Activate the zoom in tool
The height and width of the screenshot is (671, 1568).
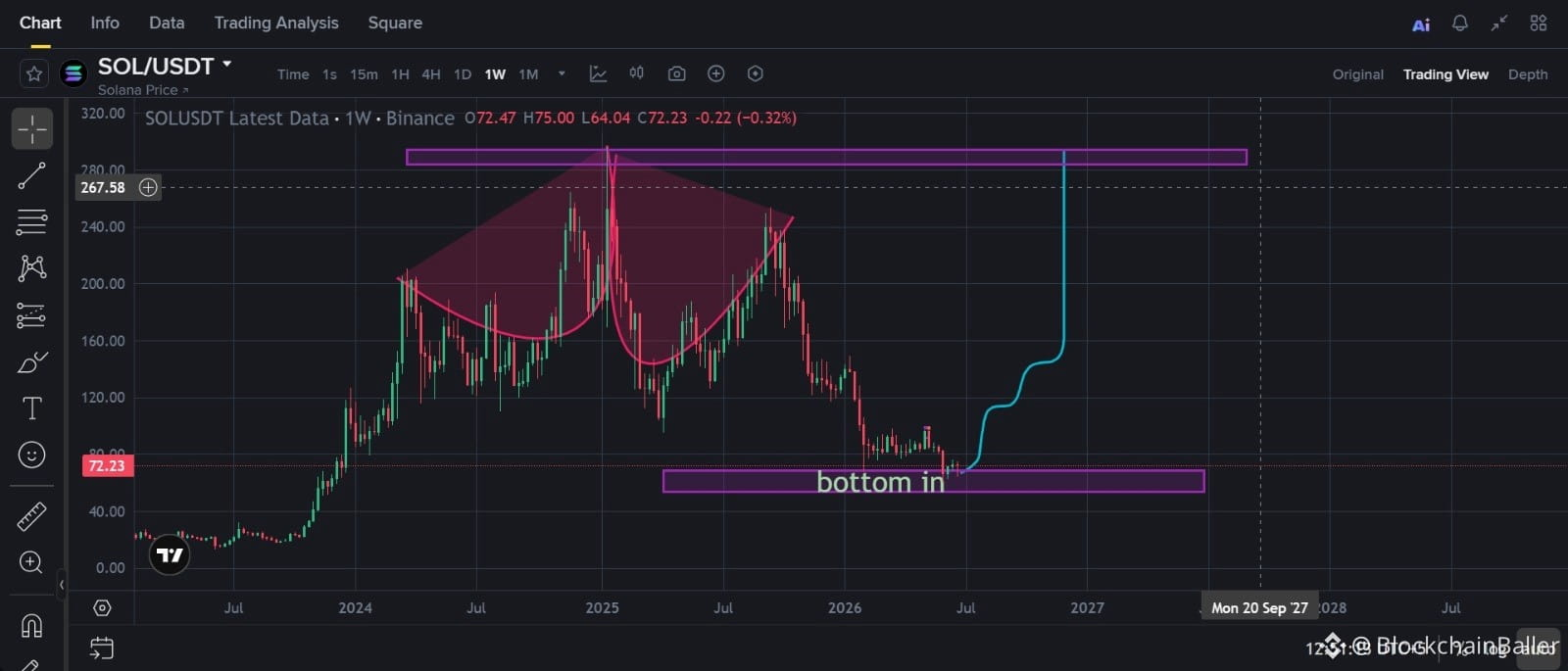click(x=31, y=562)
